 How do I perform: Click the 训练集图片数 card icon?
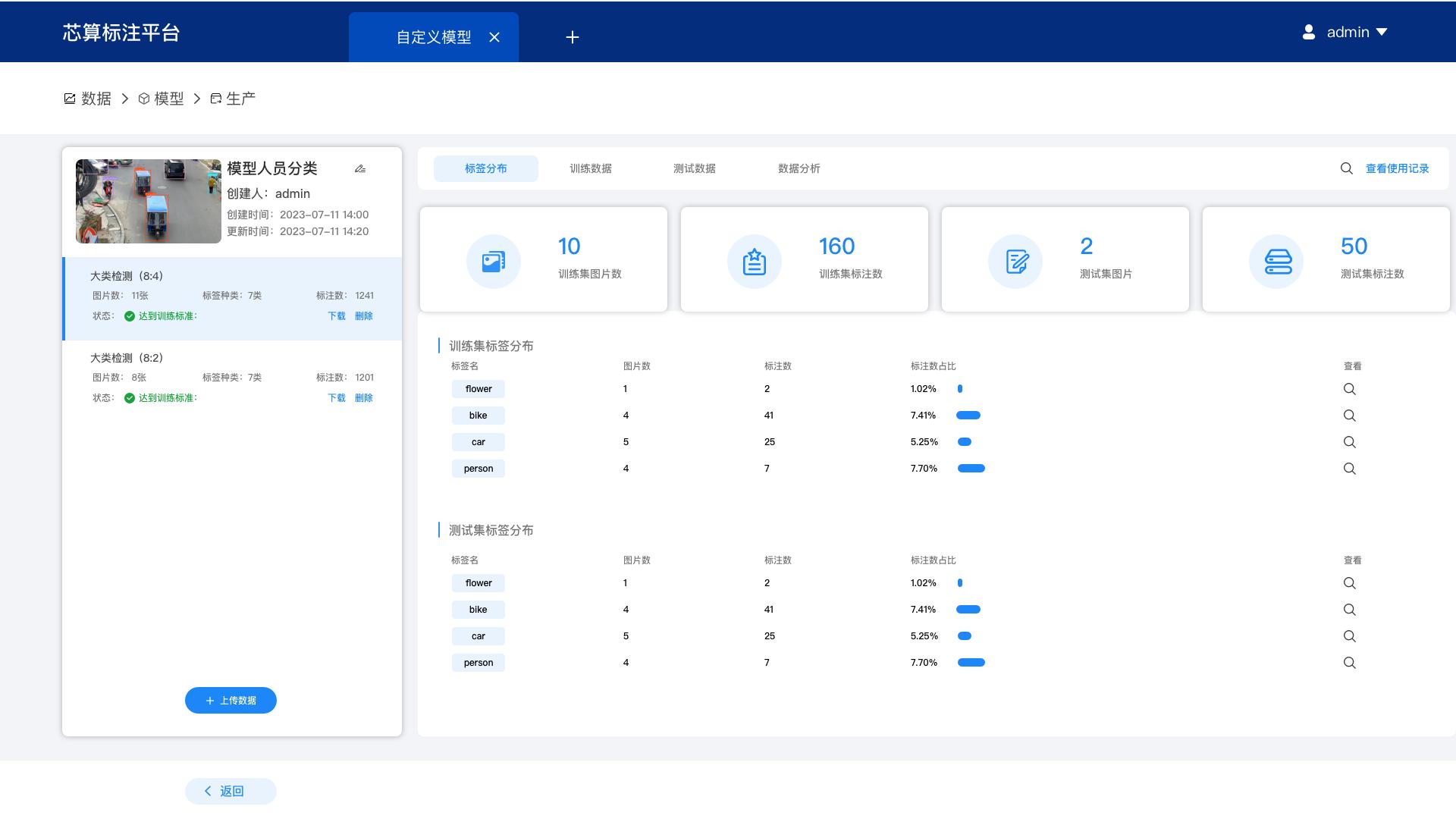(493, 259)
